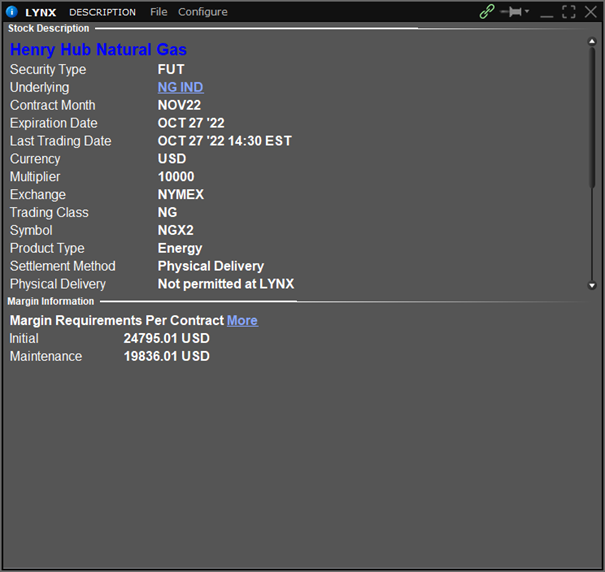
Task: Click the Initial margin label
Action: (x=24, y=338)
